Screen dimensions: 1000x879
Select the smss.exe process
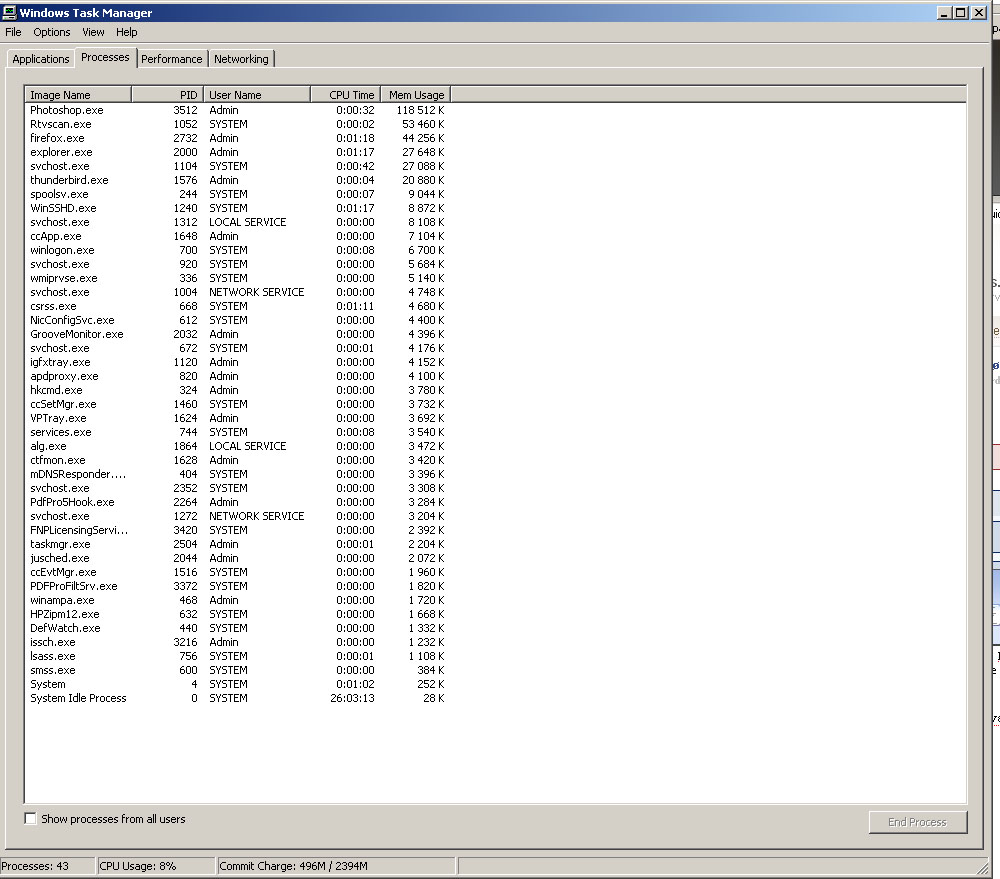pos(237,671)
